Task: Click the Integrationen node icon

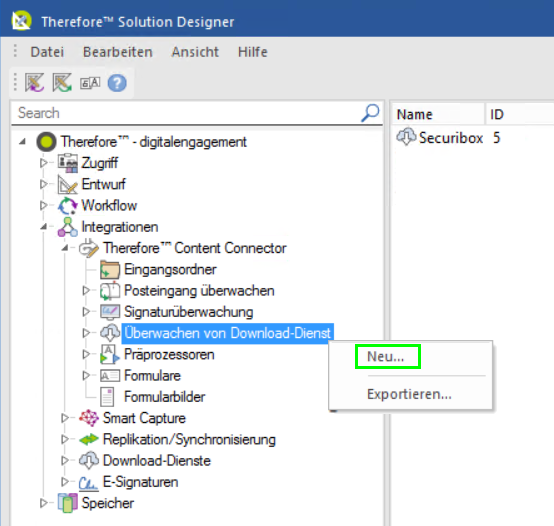Action: pos(67,227)
